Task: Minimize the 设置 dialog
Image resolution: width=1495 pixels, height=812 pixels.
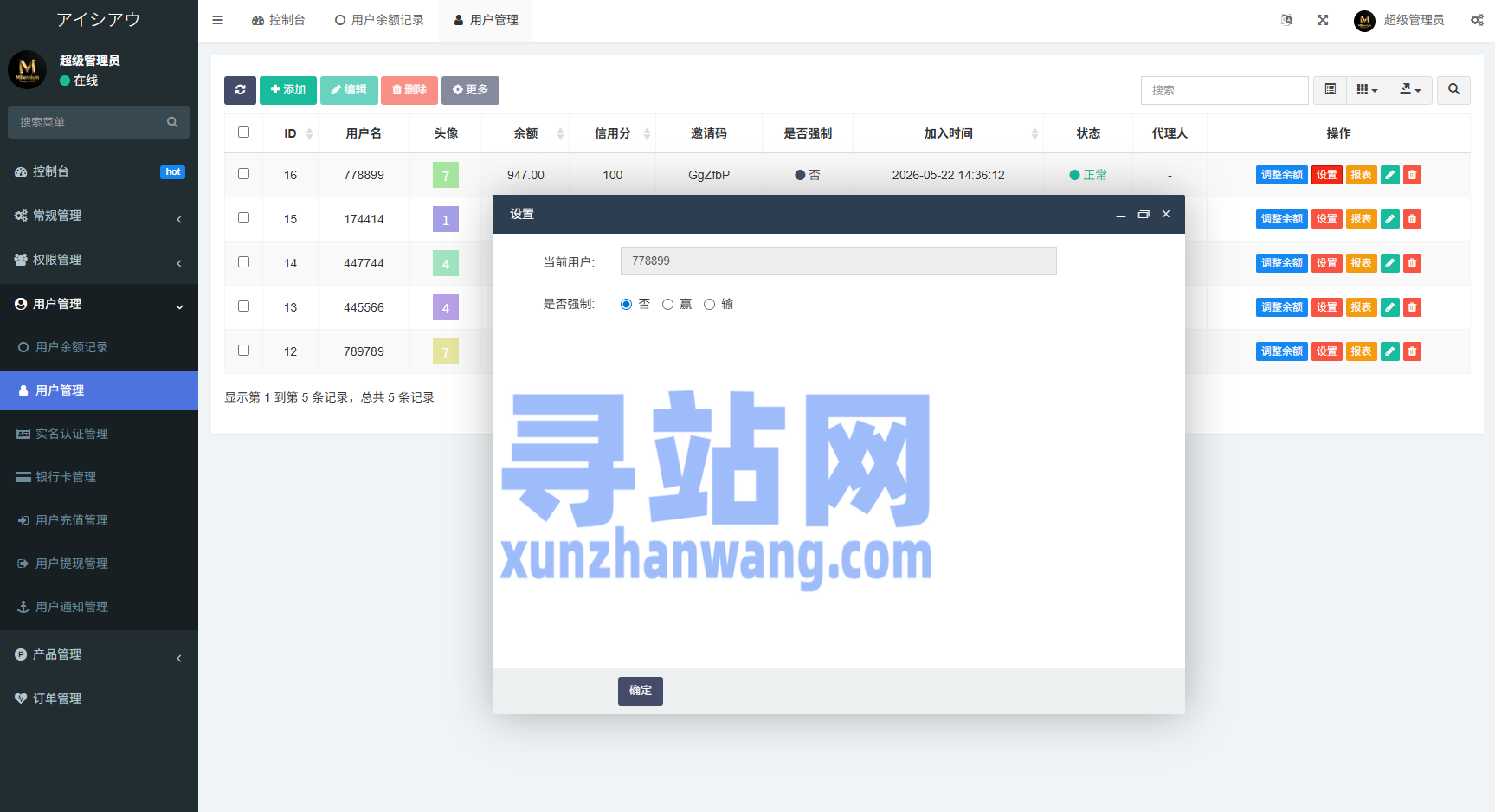Action: pyautogui.click(x=1121, y=214)
